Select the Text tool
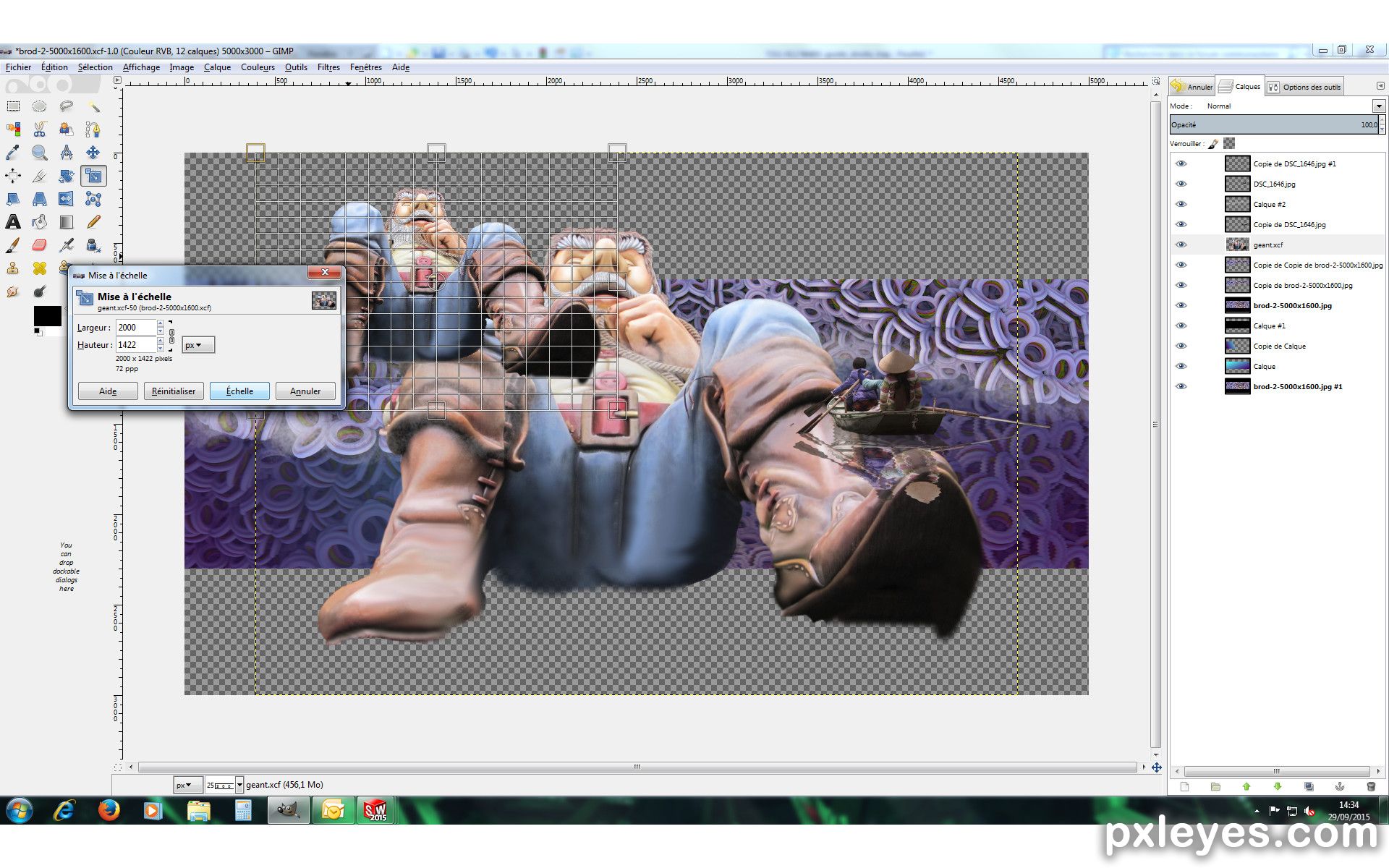Image resolution: width=1389 pixels, height=868 pixels. (x=13, y=222)
